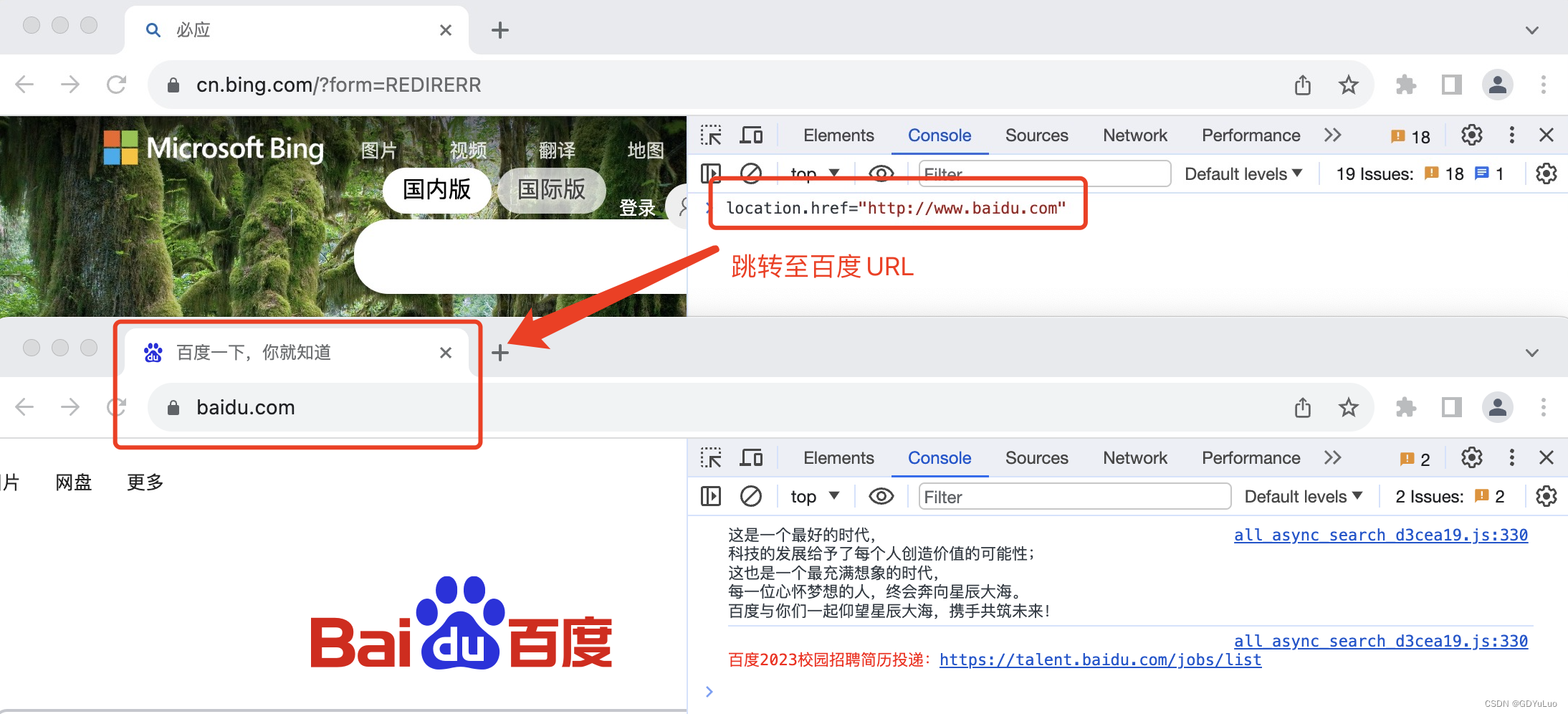
Task: Open the extensions puzzle icon in the Baidu window
Action: coord(1406,407)
